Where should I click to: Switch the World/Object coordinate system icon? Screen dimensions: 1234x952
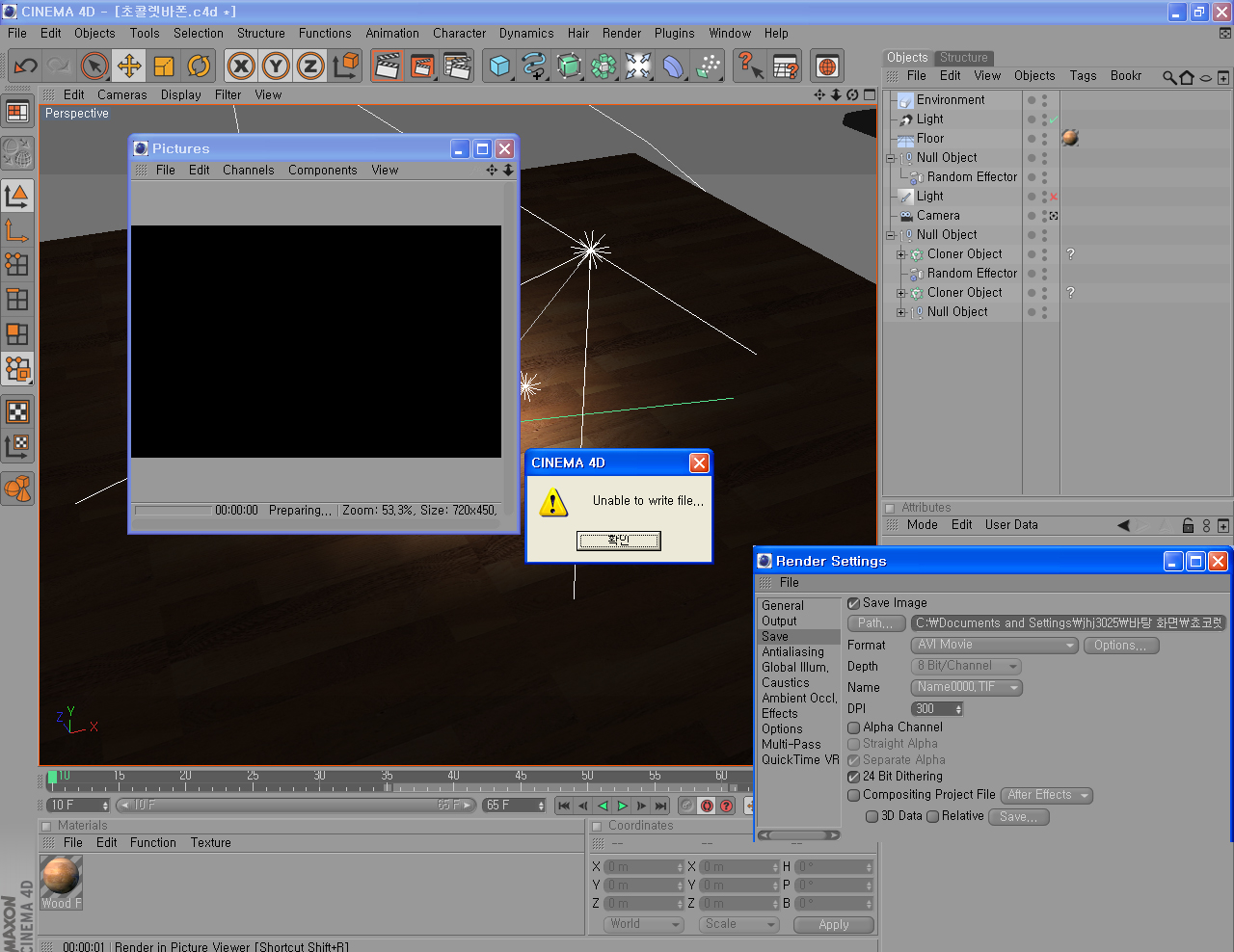coord(345,66)
